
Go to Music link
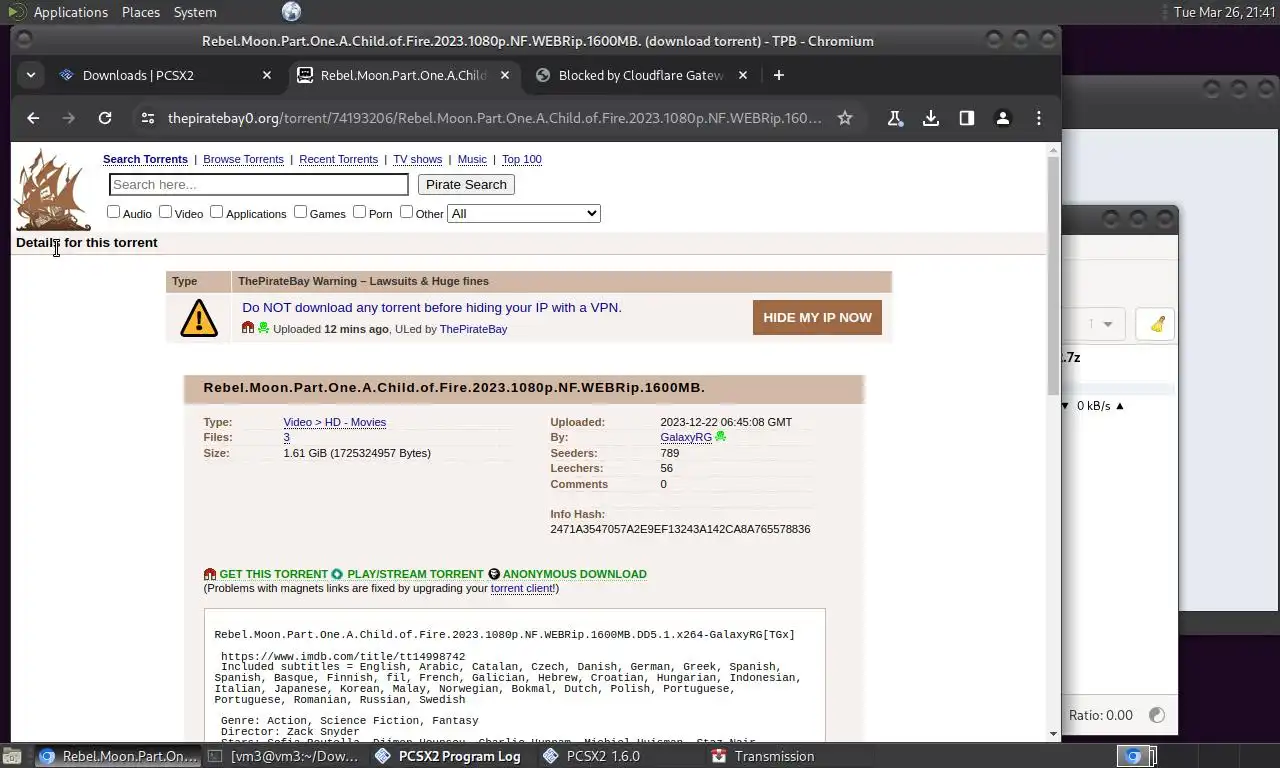(472, 159)
